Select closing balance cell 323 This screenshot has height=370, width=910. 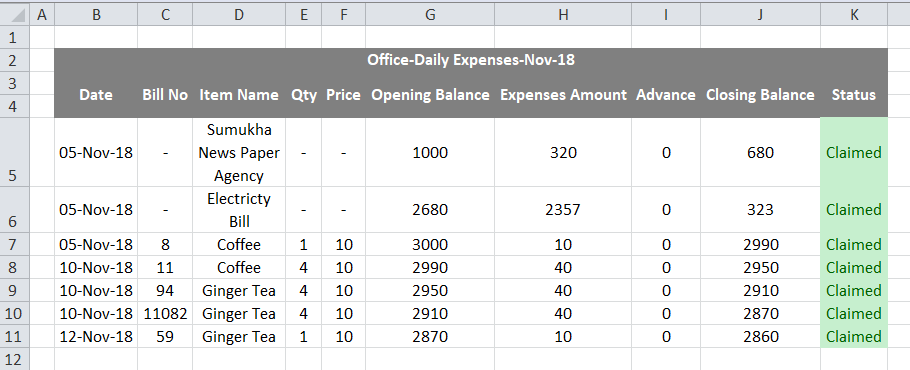pyautogui.click(x=760, y=209)
